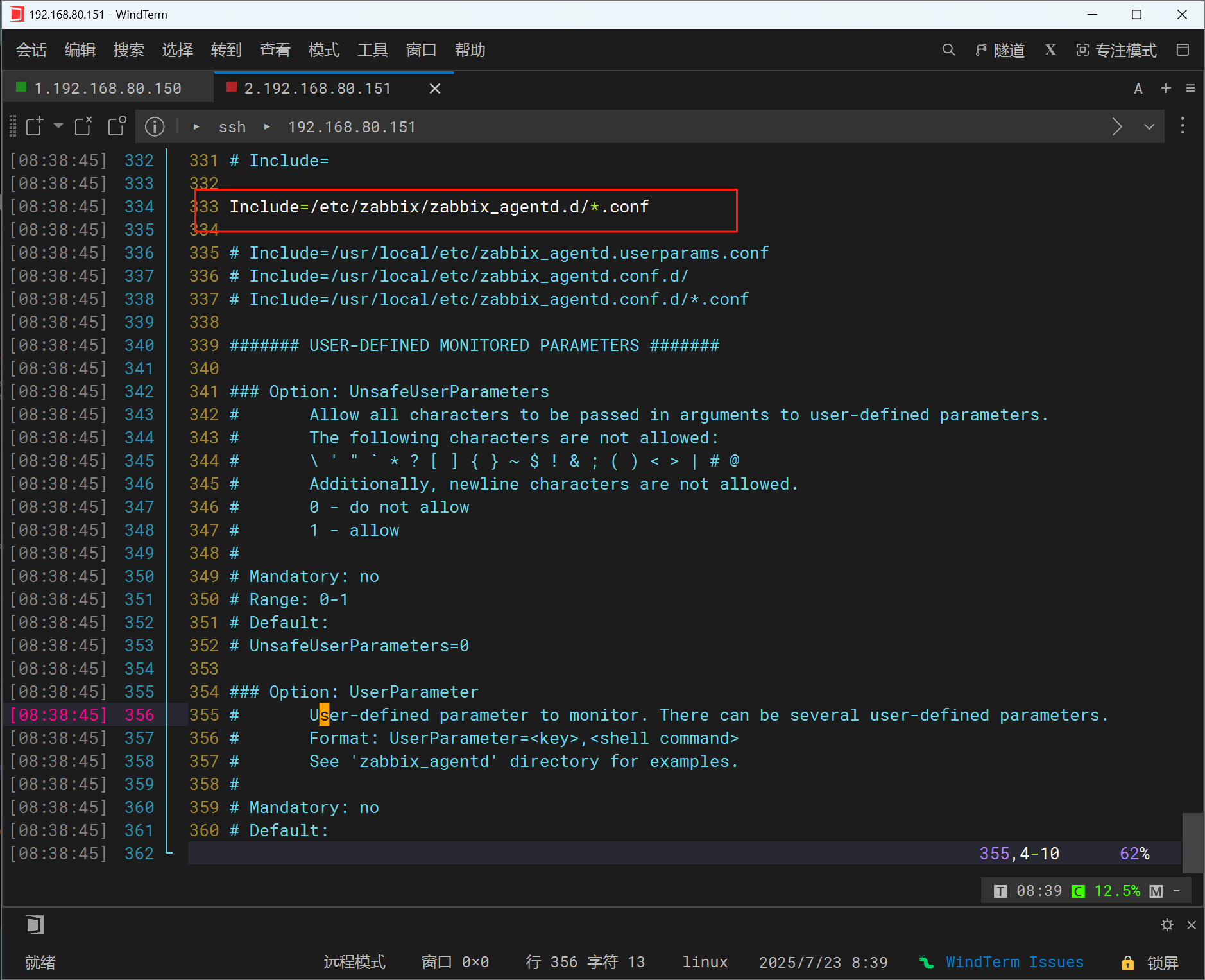The image size is (1205, 980).
Task: Click the vertical scrollbar thumb of the terminal
Action: point(1193,843)
